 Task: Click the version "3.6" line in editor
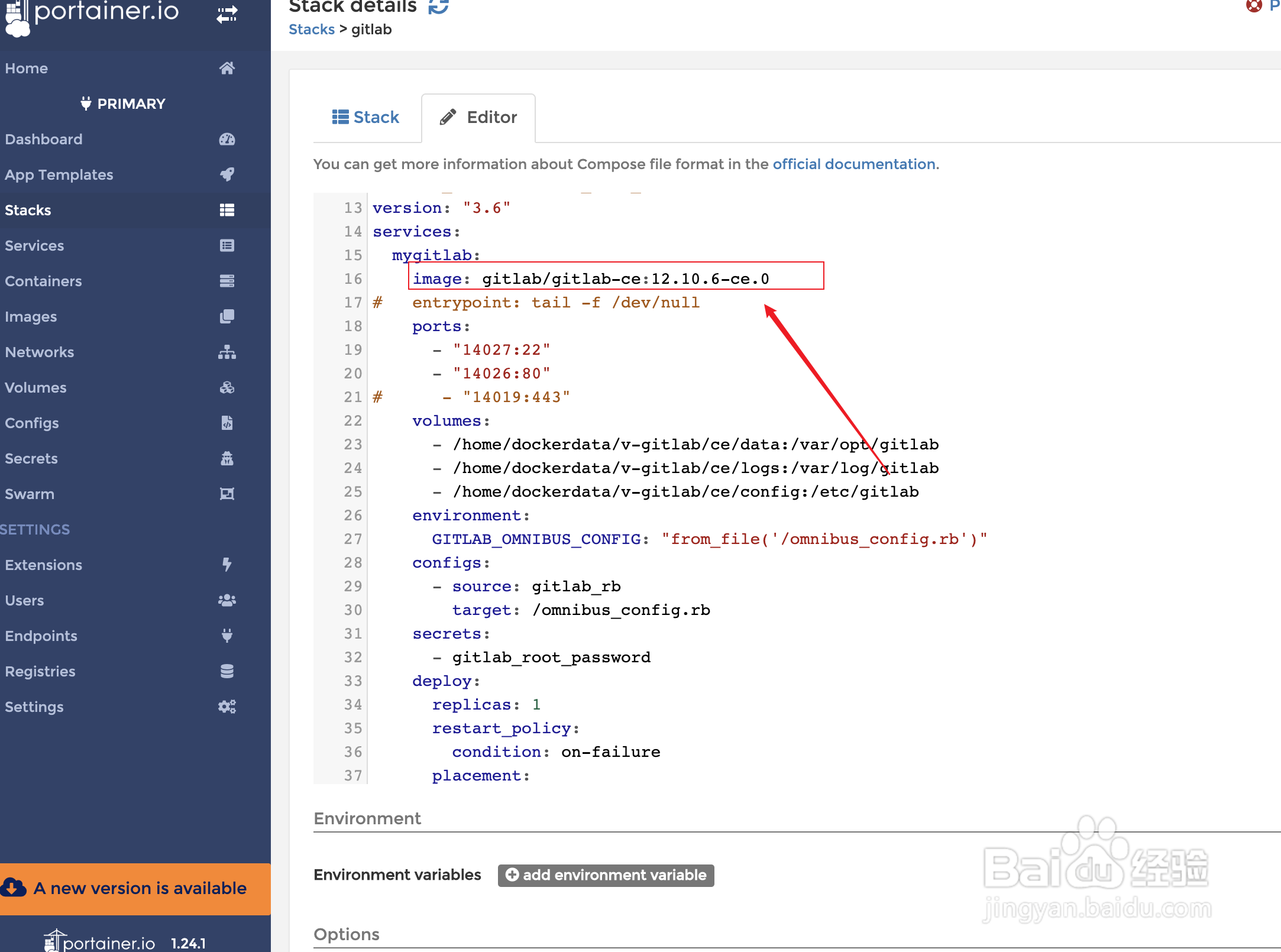click(x=441, y=208)
